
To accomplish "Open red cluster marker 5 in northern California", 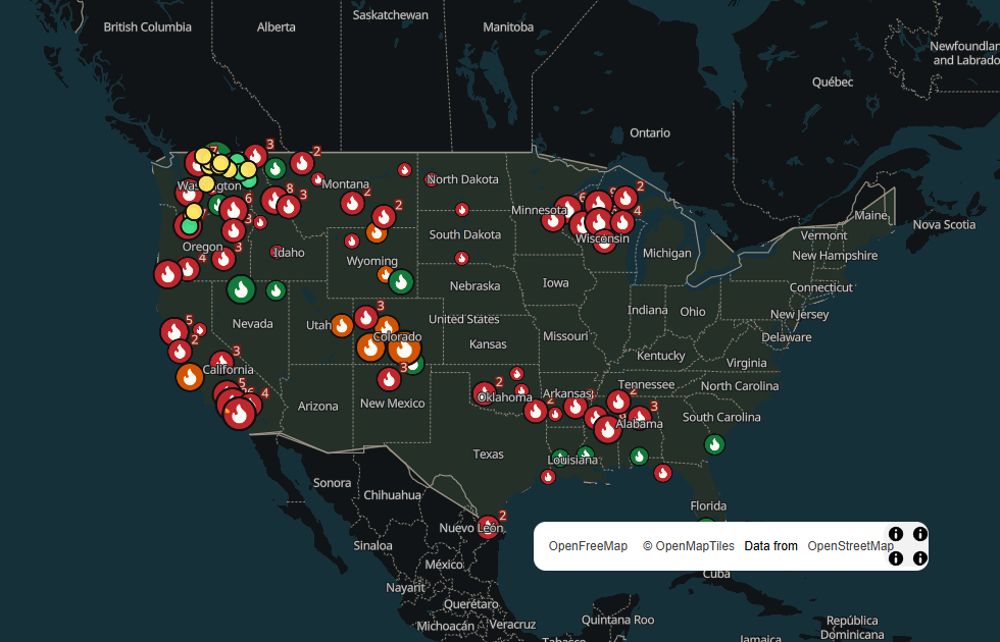I will [x=174, y=332].
